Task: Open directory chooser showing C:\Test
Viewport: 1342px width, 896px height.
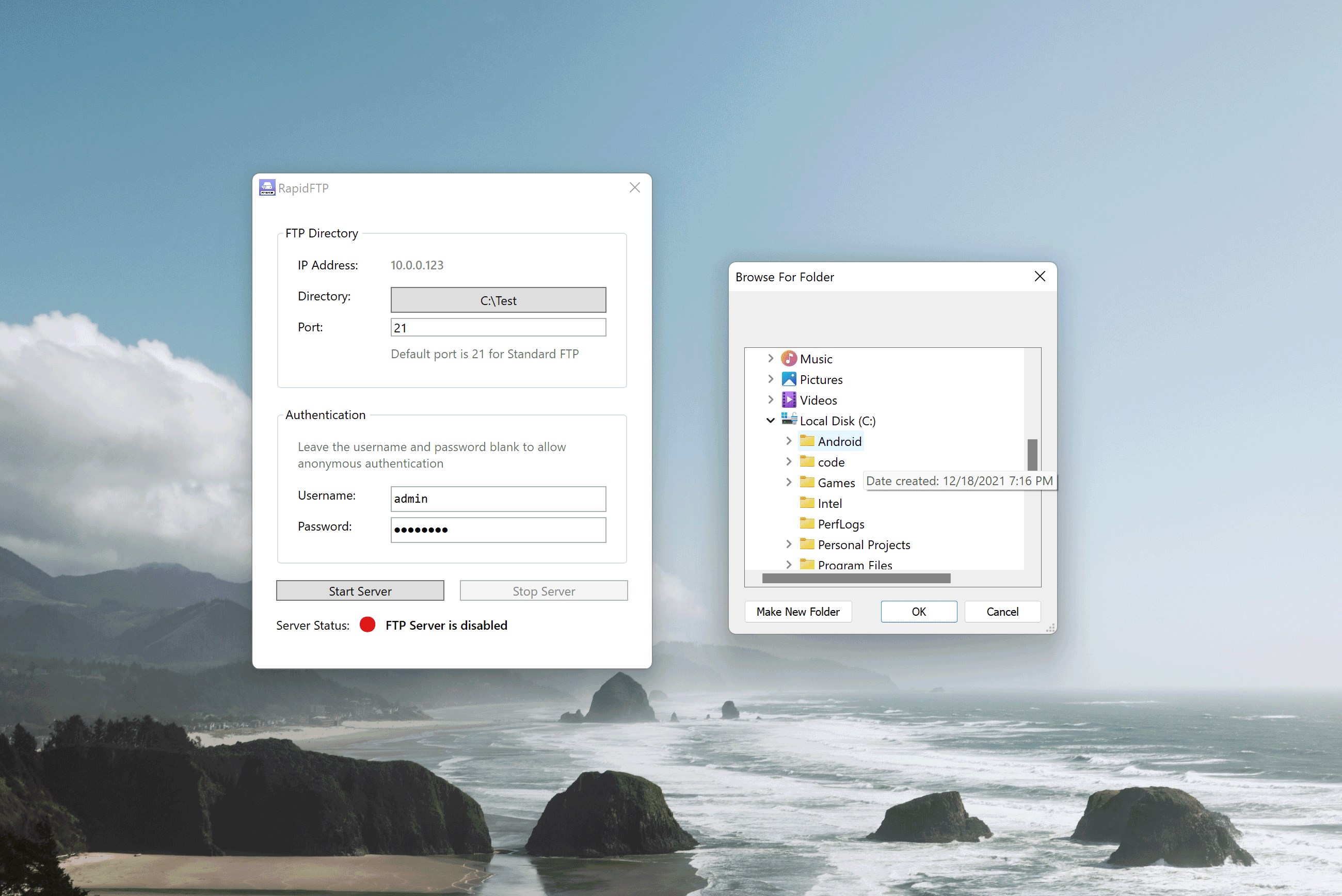Action: (498, 300)
